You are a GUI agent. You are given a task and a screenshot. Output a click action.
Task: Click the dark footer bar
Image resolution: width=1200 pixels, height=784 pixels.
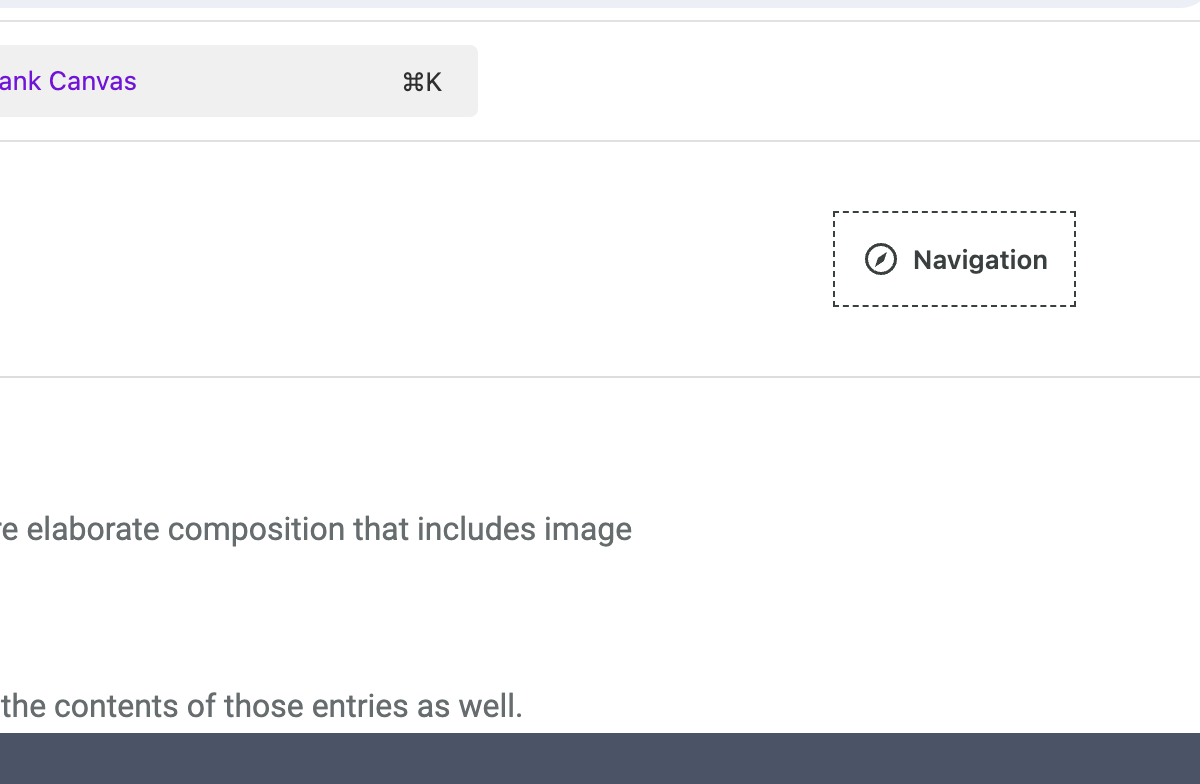(600, 759)
